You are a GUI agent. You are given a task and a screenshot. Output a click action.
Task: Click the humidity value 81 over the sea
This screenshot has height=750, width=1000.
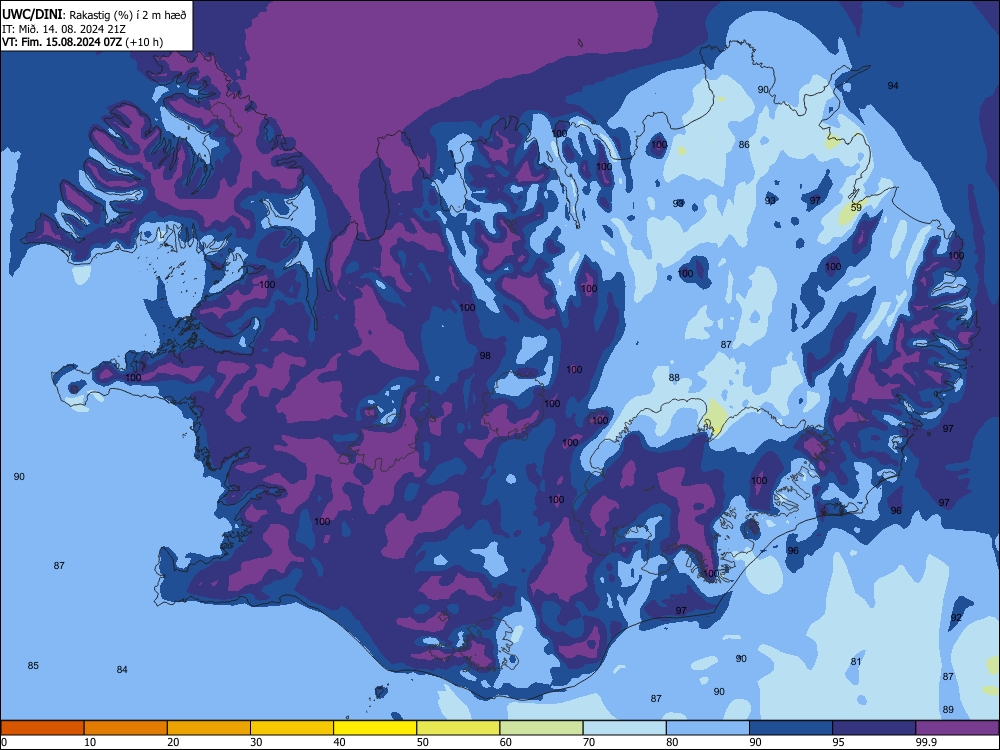(x=855, y=662)
